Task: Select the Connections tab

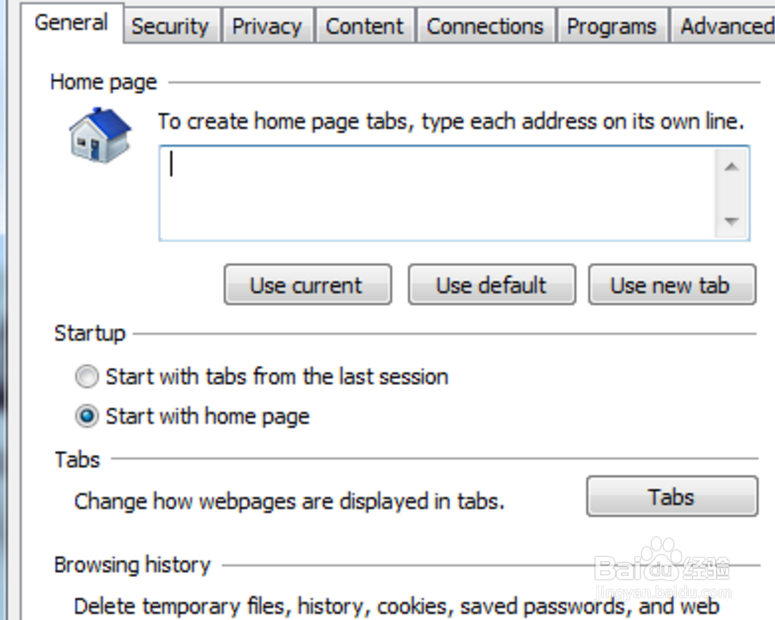Action: click(485, 26)
